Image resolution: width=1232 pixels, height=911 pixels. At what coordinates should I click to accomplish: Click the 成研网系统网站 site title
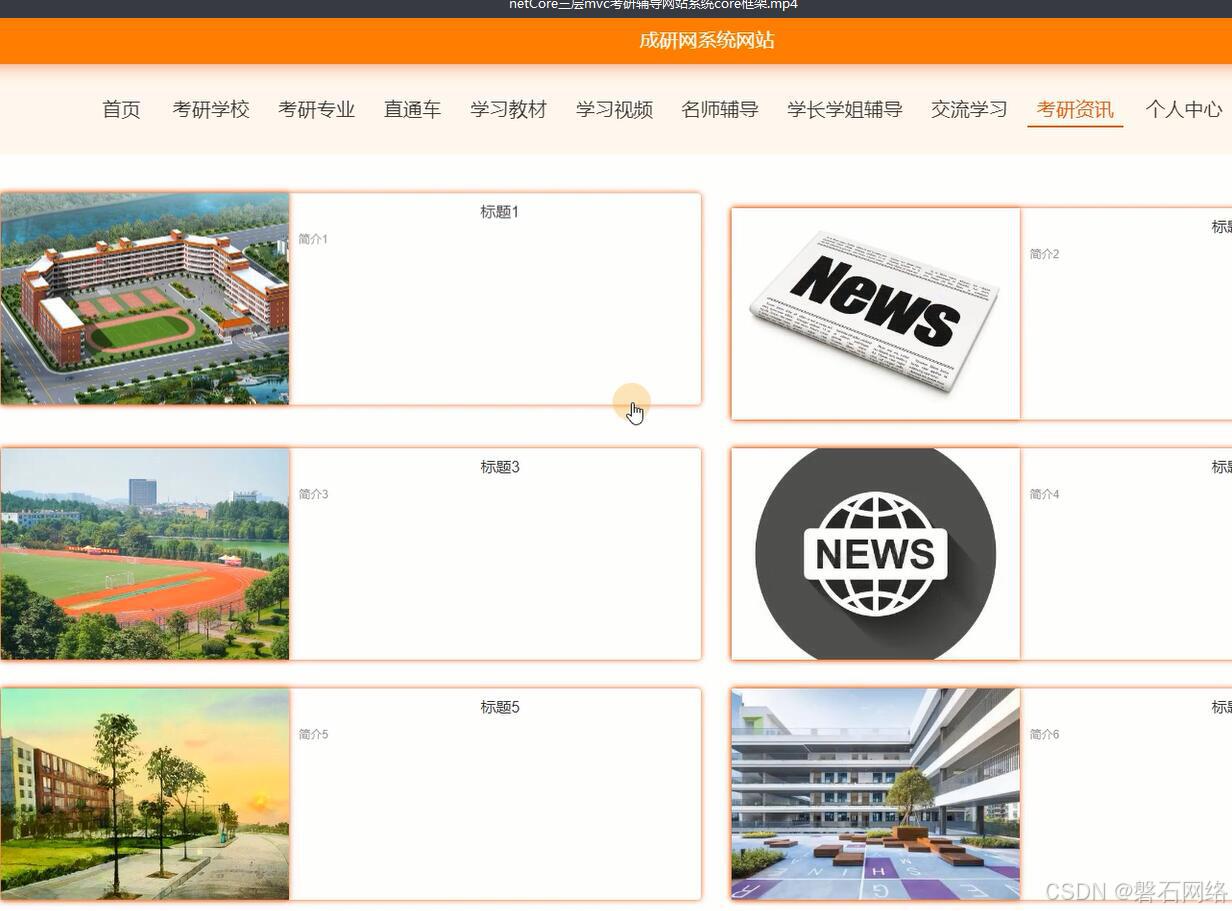pyautogui.click(x=707, y=41)
